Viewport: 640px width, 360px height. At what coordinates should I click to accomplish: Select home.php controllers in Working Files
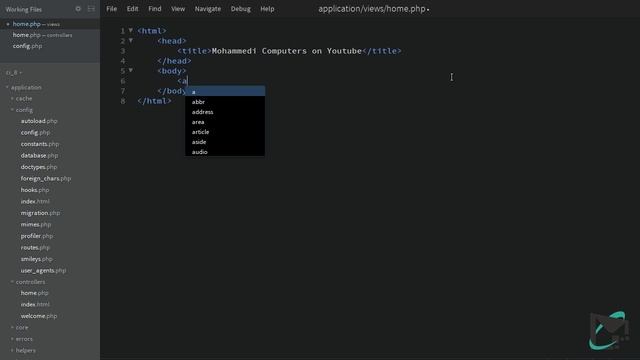click(50, 35)
